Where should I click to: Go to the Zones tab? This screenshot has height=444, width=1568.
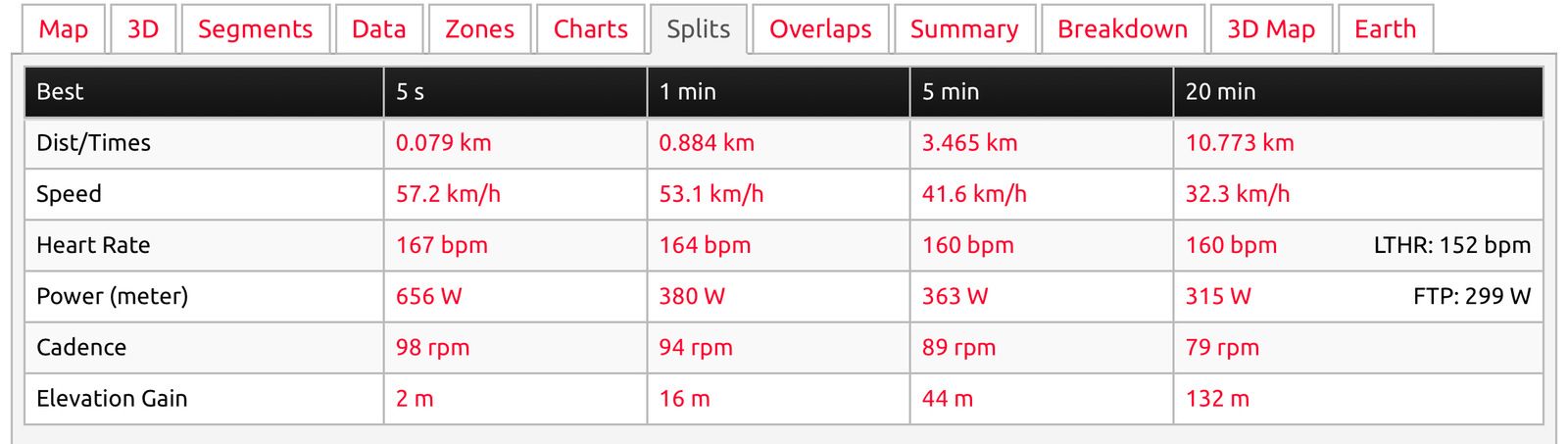[479, 29]
